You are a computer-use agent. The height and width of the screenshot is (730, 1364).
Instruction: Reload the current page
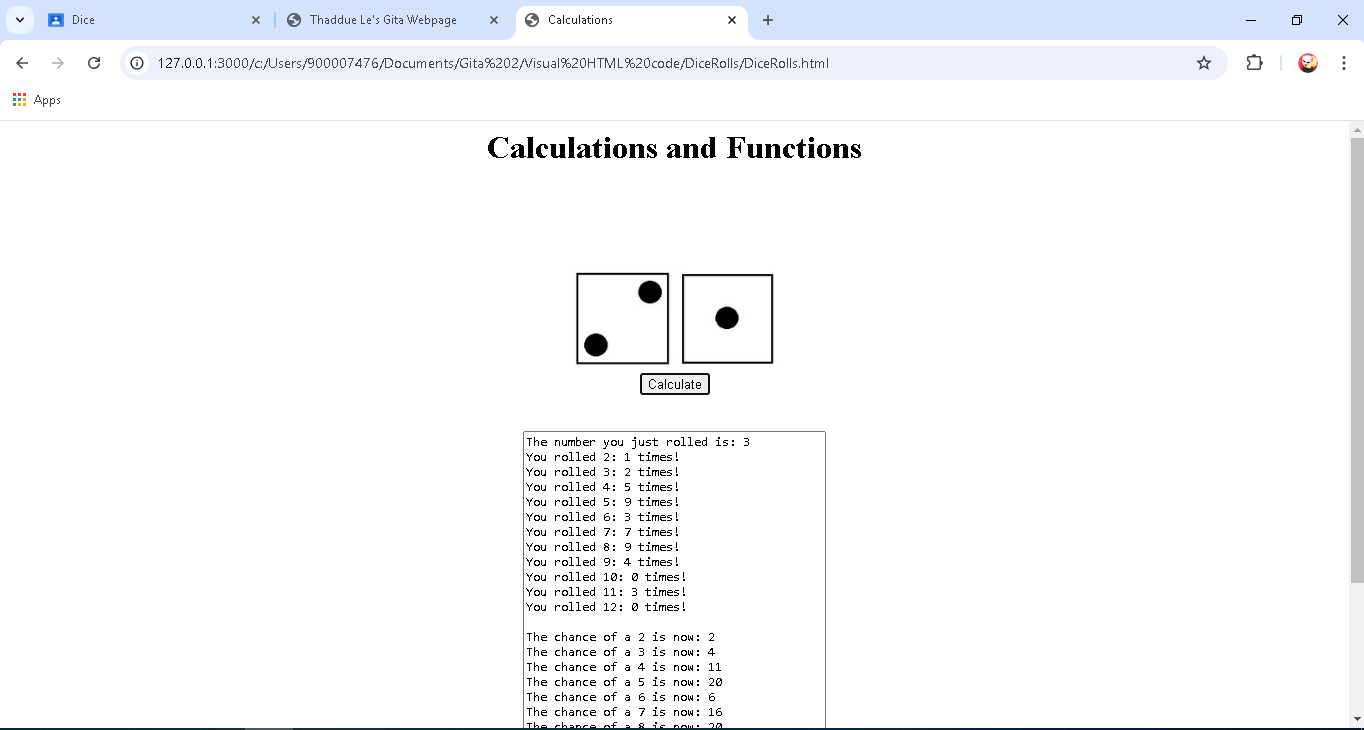(x=94, y=63)
